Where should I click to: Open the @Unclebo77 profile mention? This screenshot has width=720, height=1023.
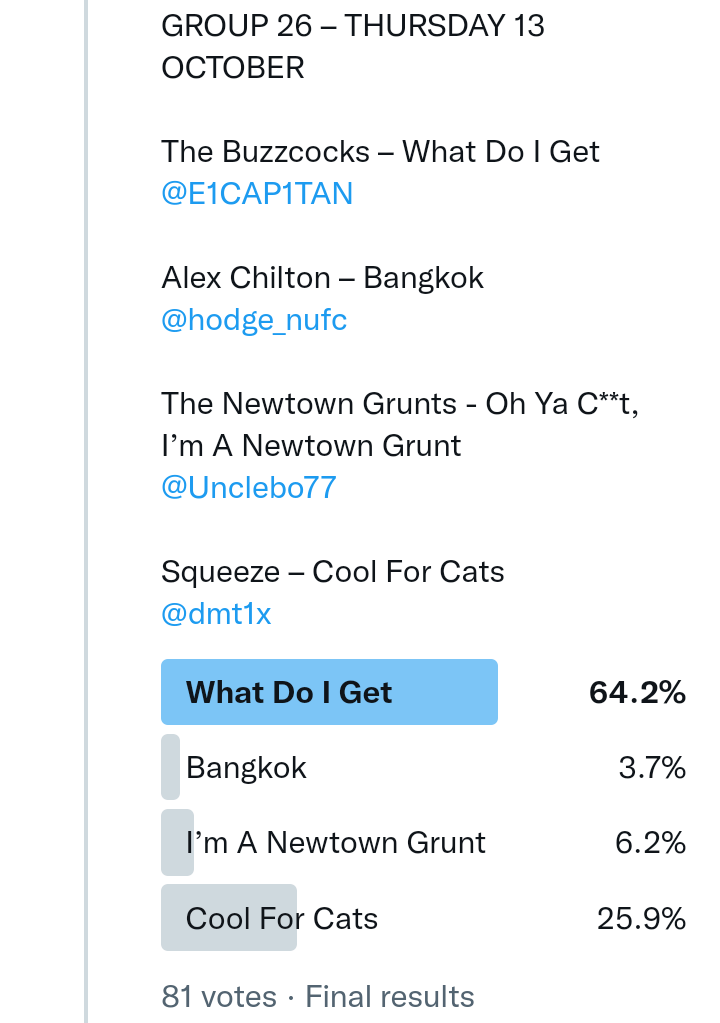point(248,488)
